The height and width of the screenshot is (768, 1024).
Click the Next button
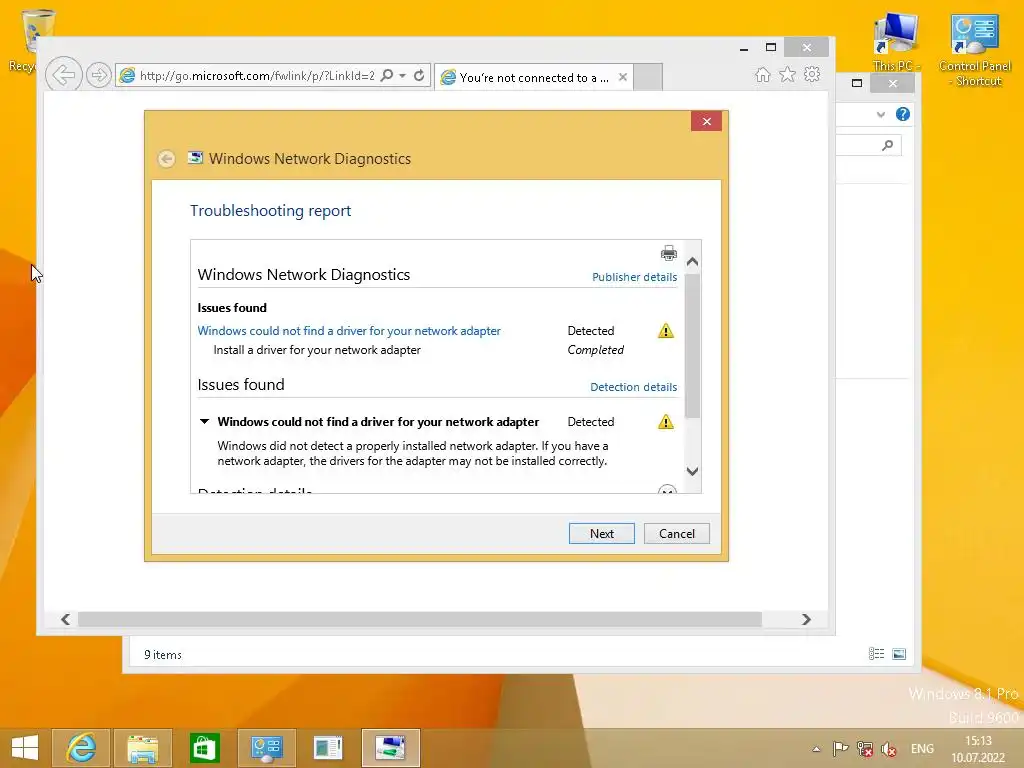tap(601, 534)
